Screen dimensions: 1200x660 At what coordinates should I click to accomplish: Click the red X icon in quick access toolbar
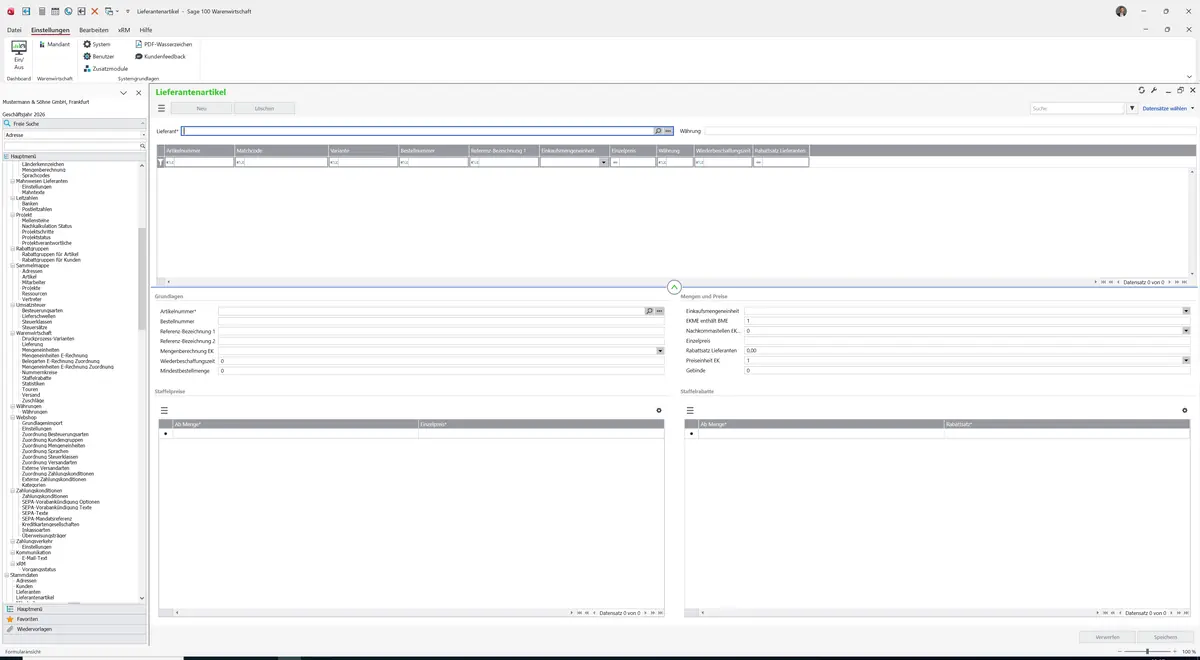[x=95, y=11]
